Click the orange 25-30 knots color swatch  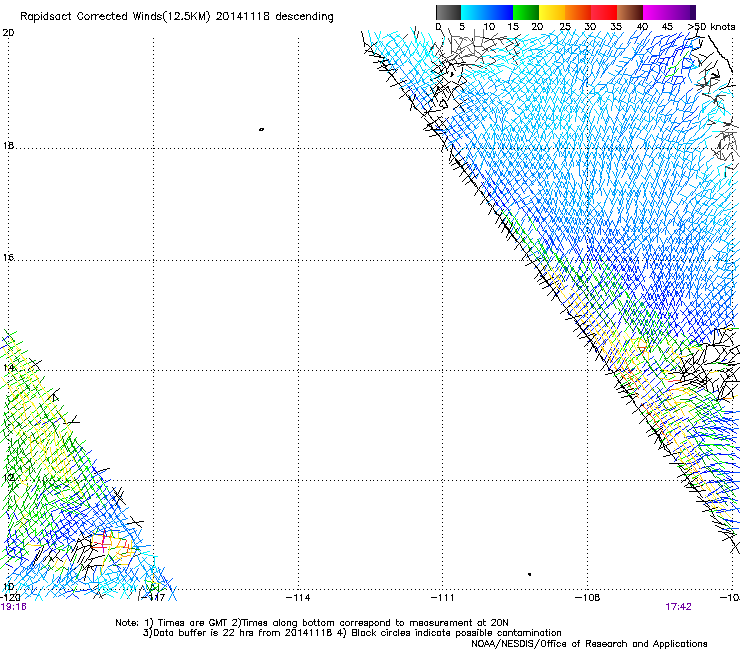tap(578, 12)
